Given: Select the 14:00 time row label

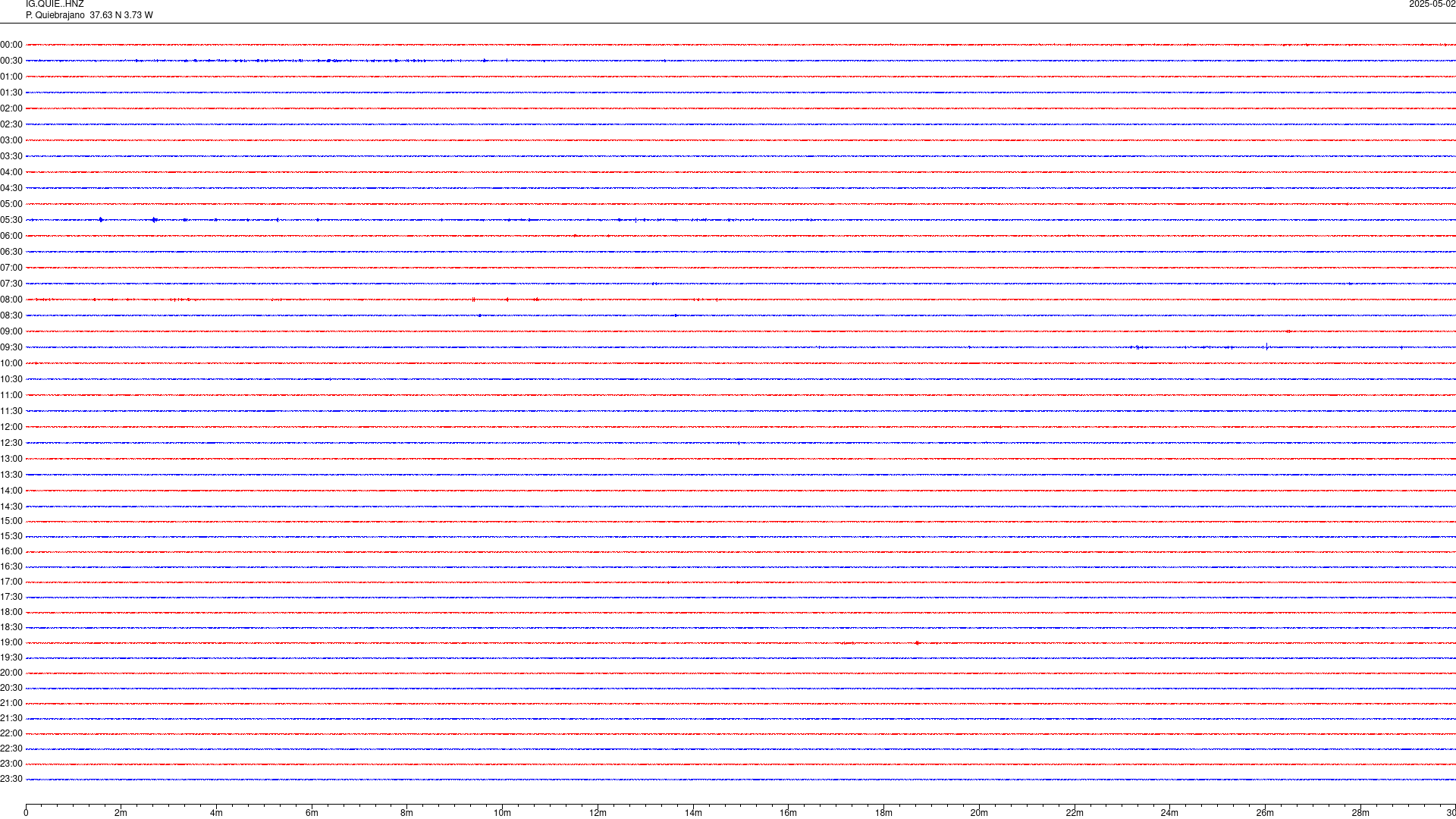Looking at the screenshot, I should tap(11, 491).
